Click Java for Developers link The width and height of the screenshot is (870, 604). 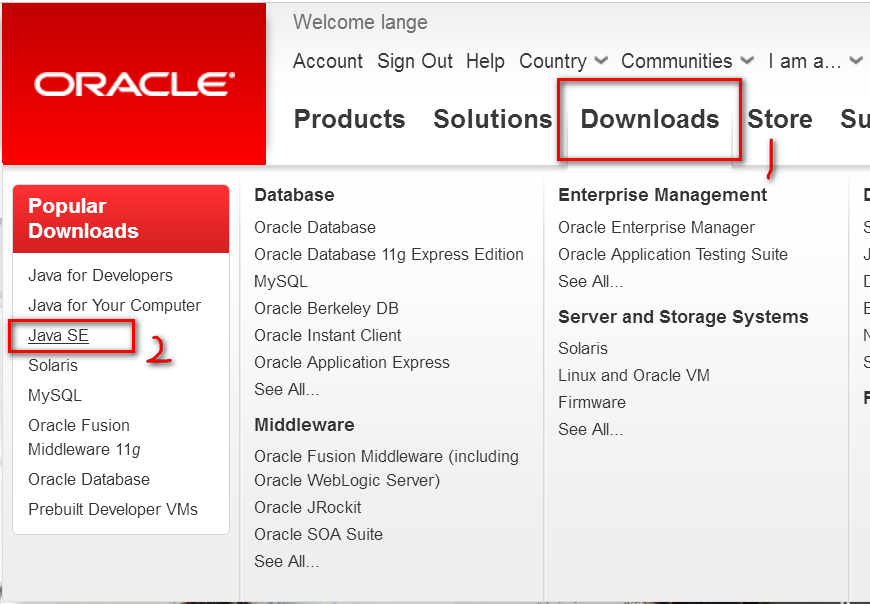click(100, 276)
